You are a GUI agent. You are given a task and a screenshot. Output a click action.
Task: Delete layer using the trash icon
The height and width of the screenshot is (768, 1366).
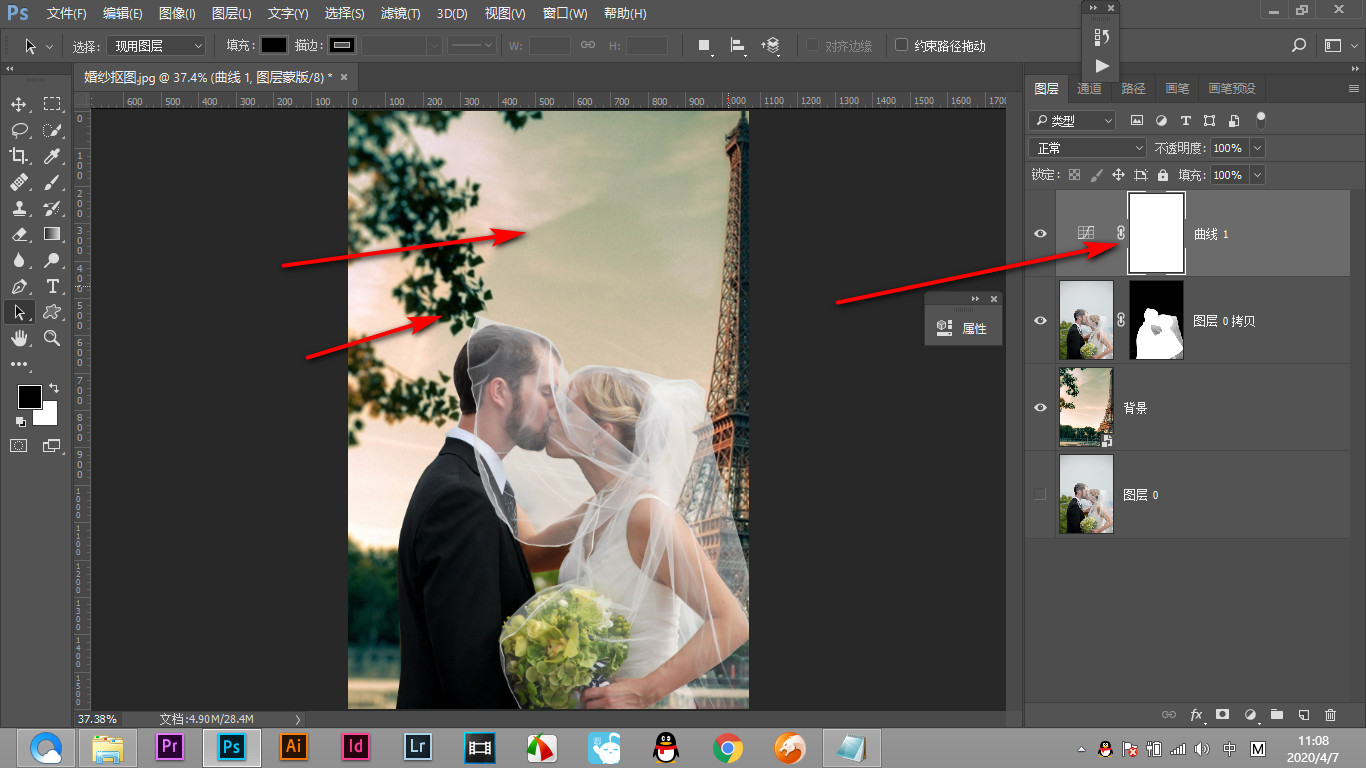point(1330,715)
